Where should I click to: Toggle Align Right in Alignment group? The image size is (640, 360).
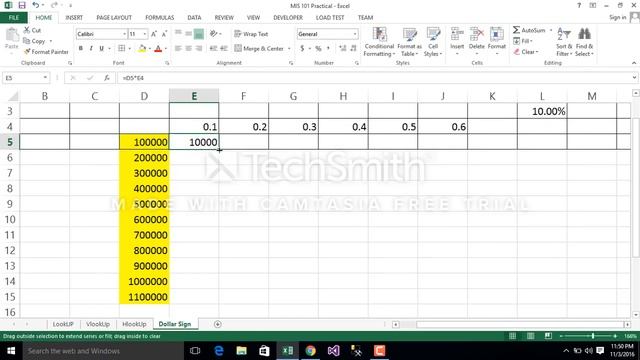[x=199, y=49]
